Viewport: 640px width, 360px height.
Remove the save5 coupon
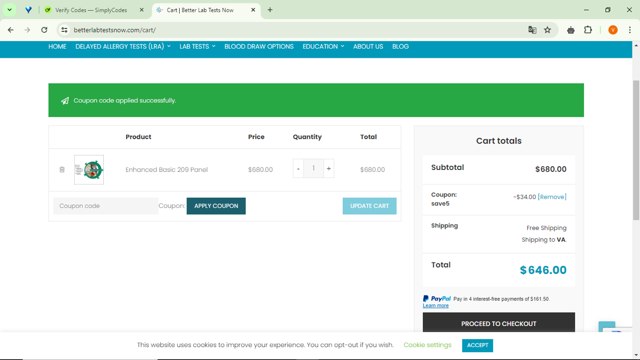click(552, 197)
